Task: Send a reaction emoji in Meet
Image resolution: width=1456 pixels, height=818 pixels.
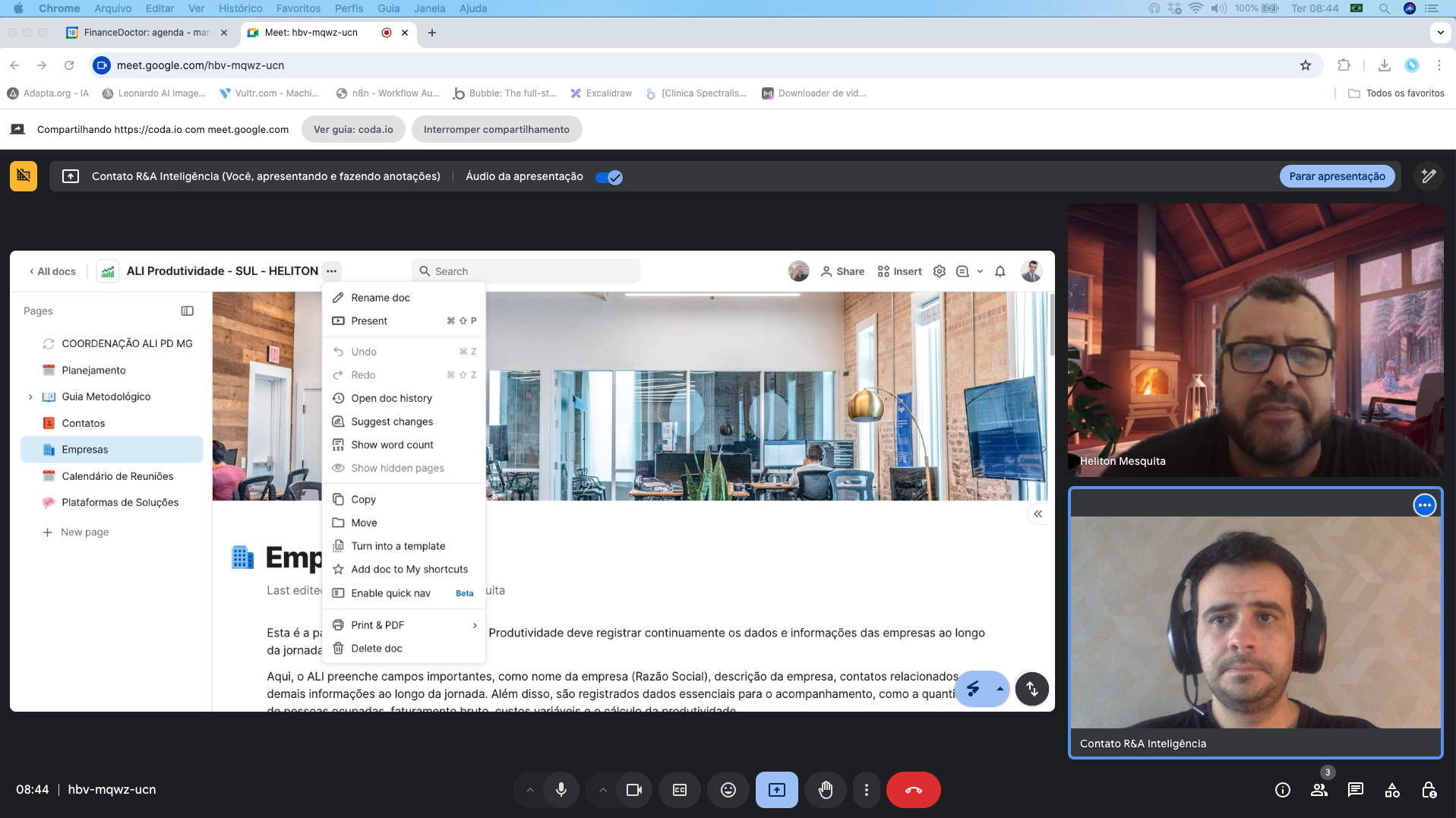Action: 728,790
